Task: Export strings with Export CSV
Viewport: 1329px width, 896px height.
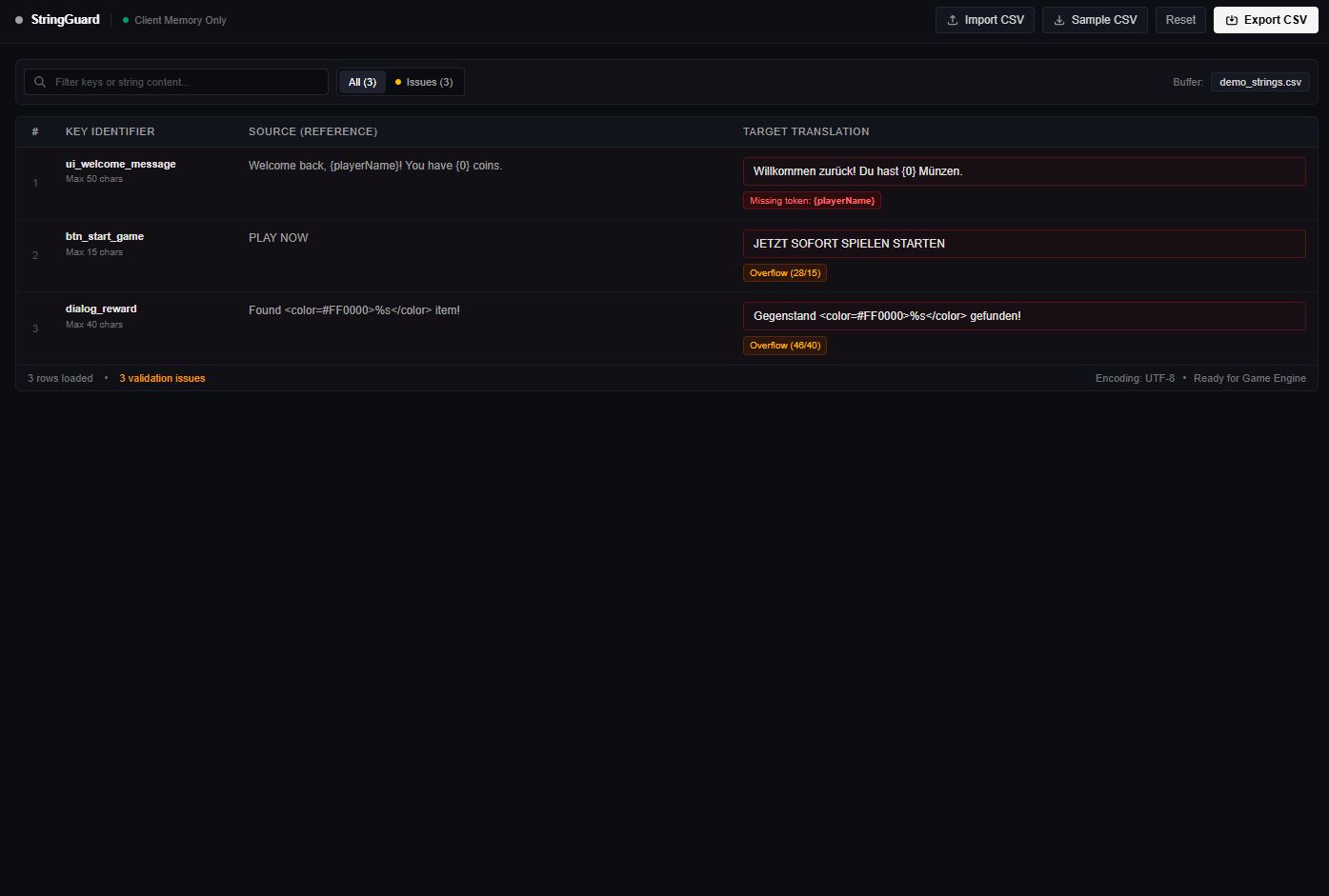Action: 1266,20
